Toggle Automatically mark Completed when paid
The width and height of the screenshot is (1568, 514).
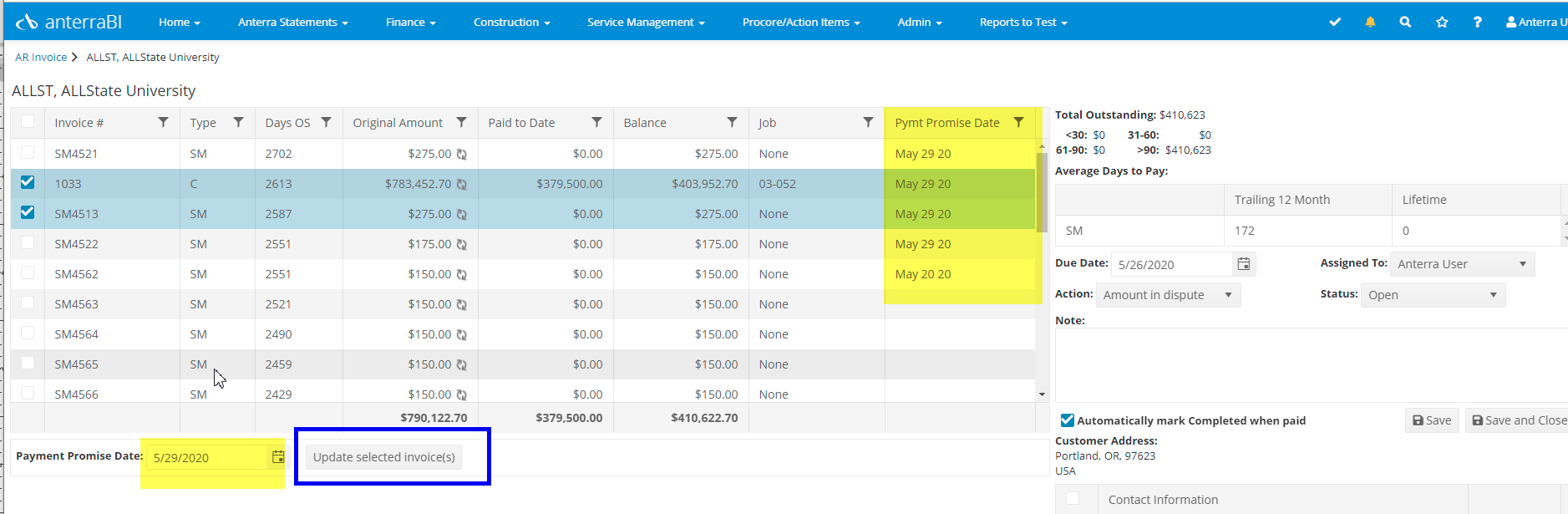[1067, 420]
